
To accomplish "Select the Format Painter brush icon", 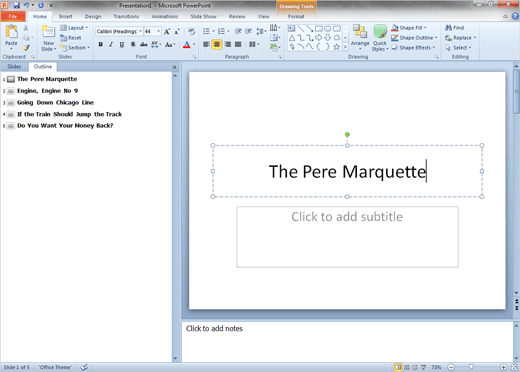I will click(26, 48).
